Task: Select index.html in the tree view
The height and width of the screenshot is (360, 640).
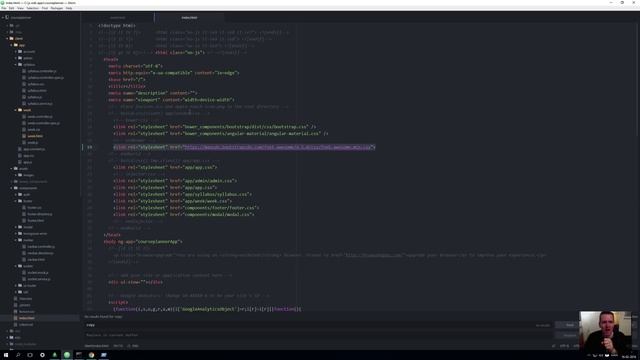Action: click(x=27, y=318)
